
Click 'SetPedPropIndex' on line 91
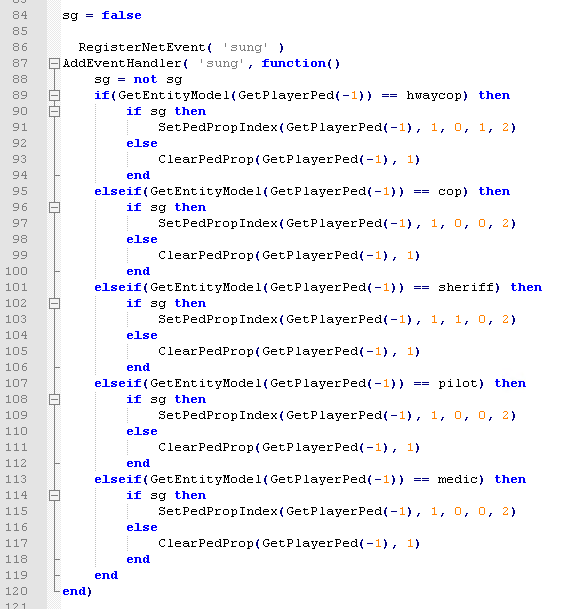coord(218,127)
